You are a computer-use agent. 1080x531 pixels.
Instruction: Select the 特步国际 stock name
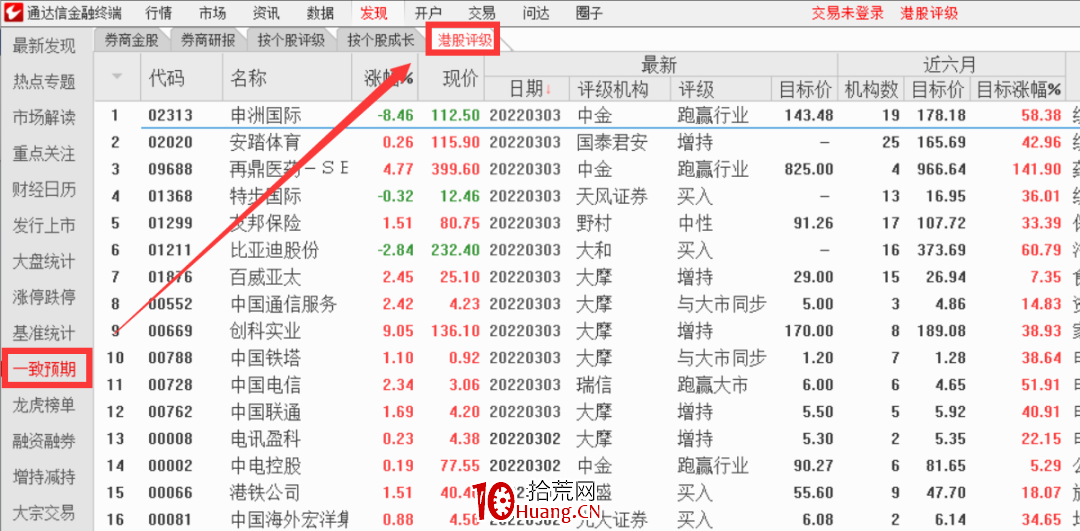pyautogui.click(x=266, y=196)
